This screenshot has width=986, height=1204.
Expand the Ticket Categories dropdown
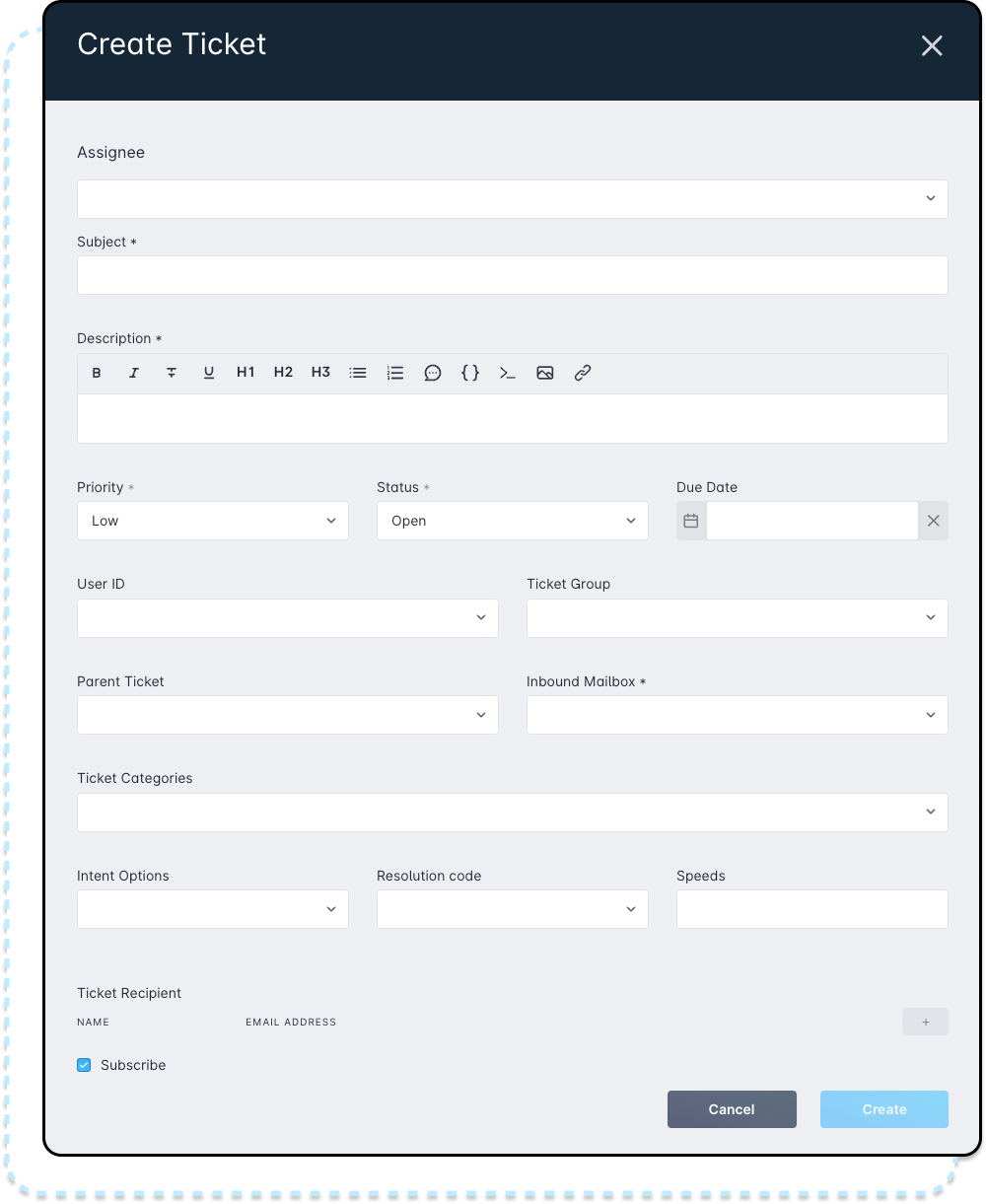[513, 813]
